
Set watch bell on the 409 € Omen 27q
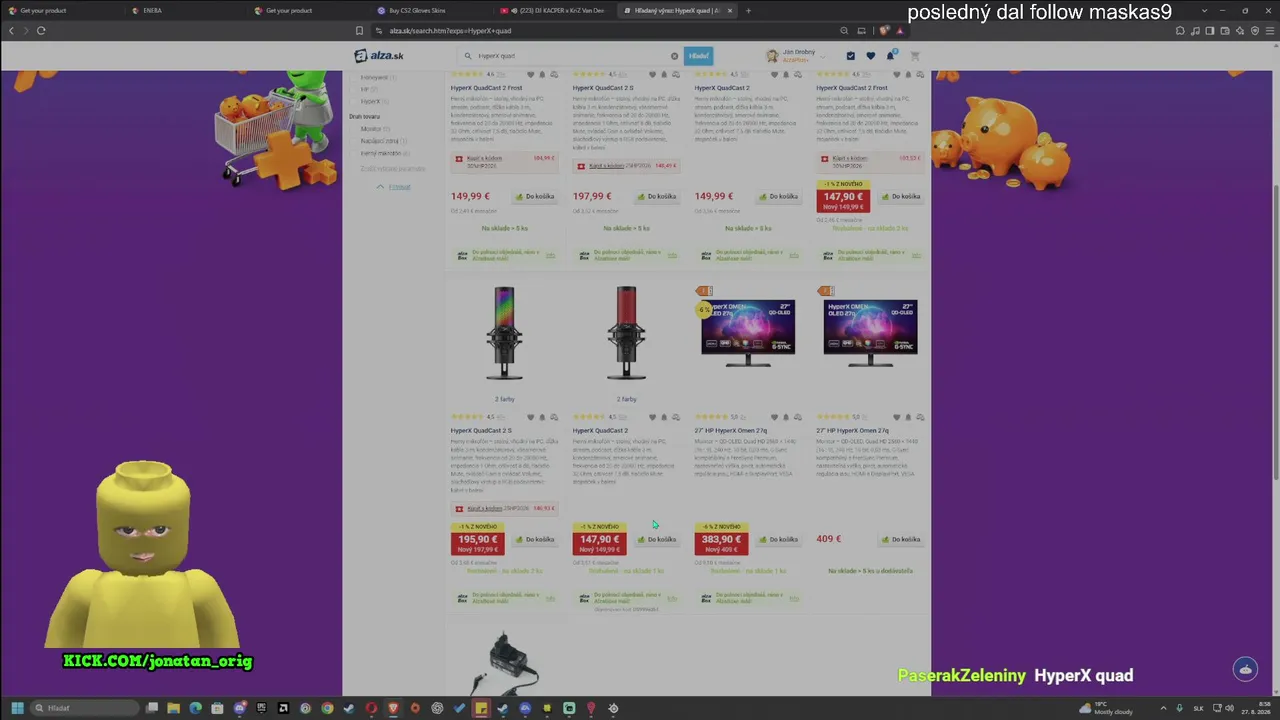point(908,417)
